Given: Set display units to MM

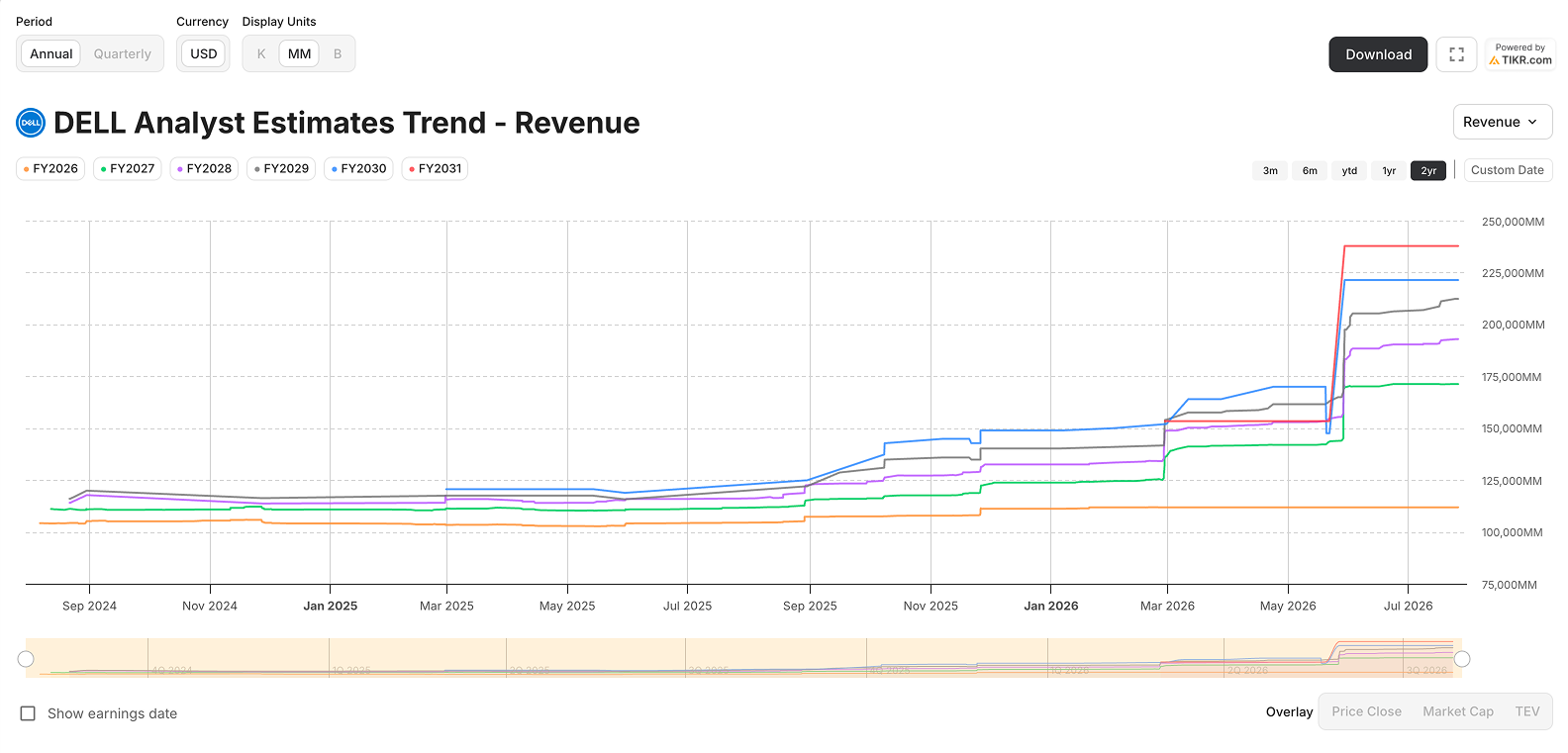Looking at the screenshot, I should click(299, 53).
